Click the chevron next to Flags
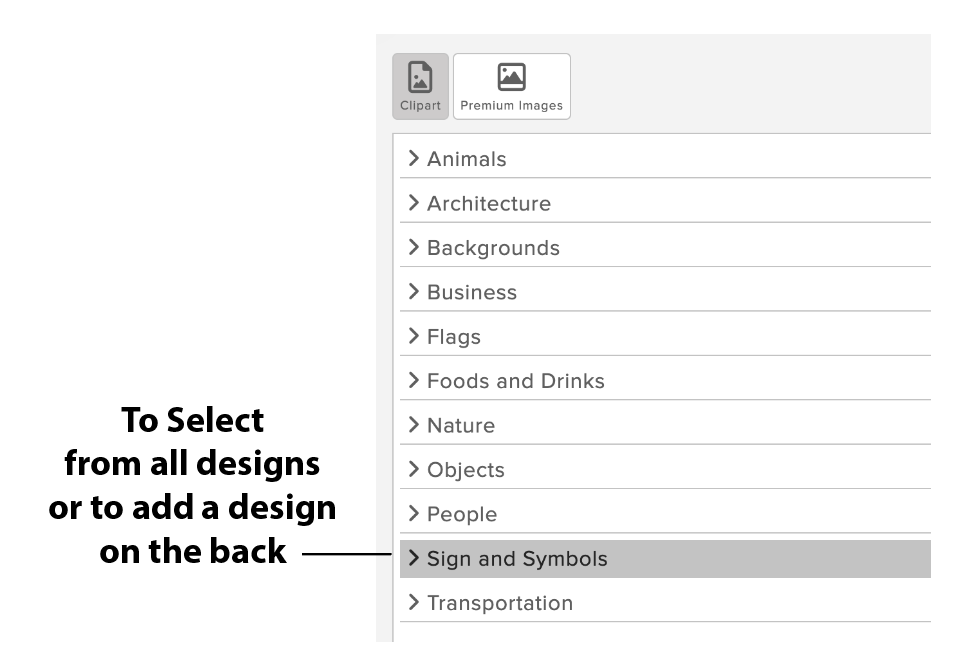This screenshot has width=968, height=658. (x=413, y=337)
